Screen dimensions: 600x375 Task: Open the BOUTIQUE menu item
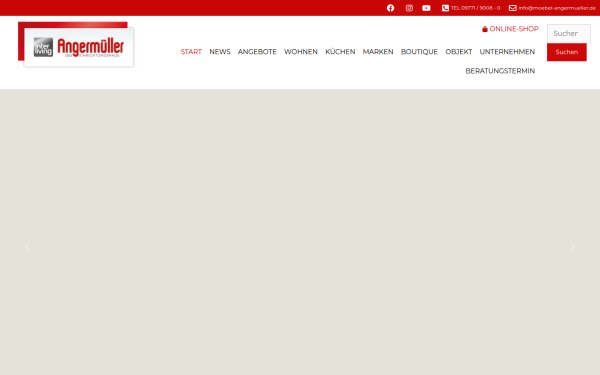click(419, 52)
